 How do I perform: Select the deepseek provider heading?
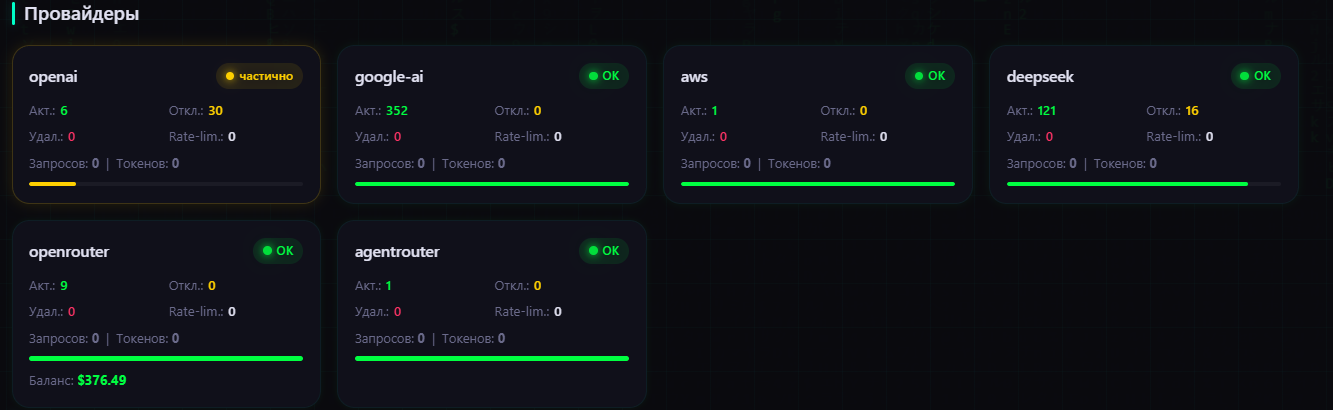pos(1040,77)
